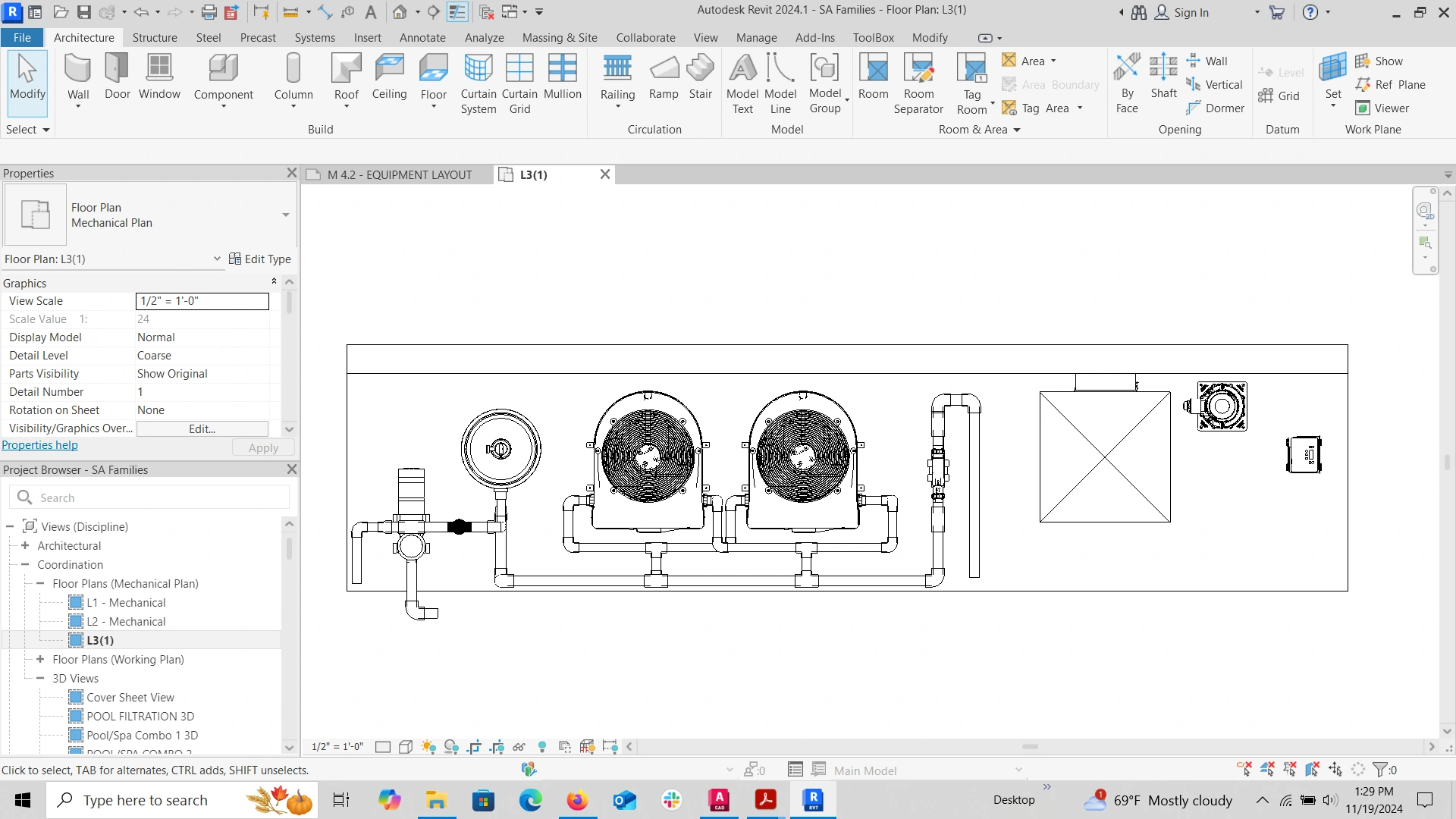Toggle shadows in view control bar
Screen dimensions: 1456x819
(x=451, y=747)
